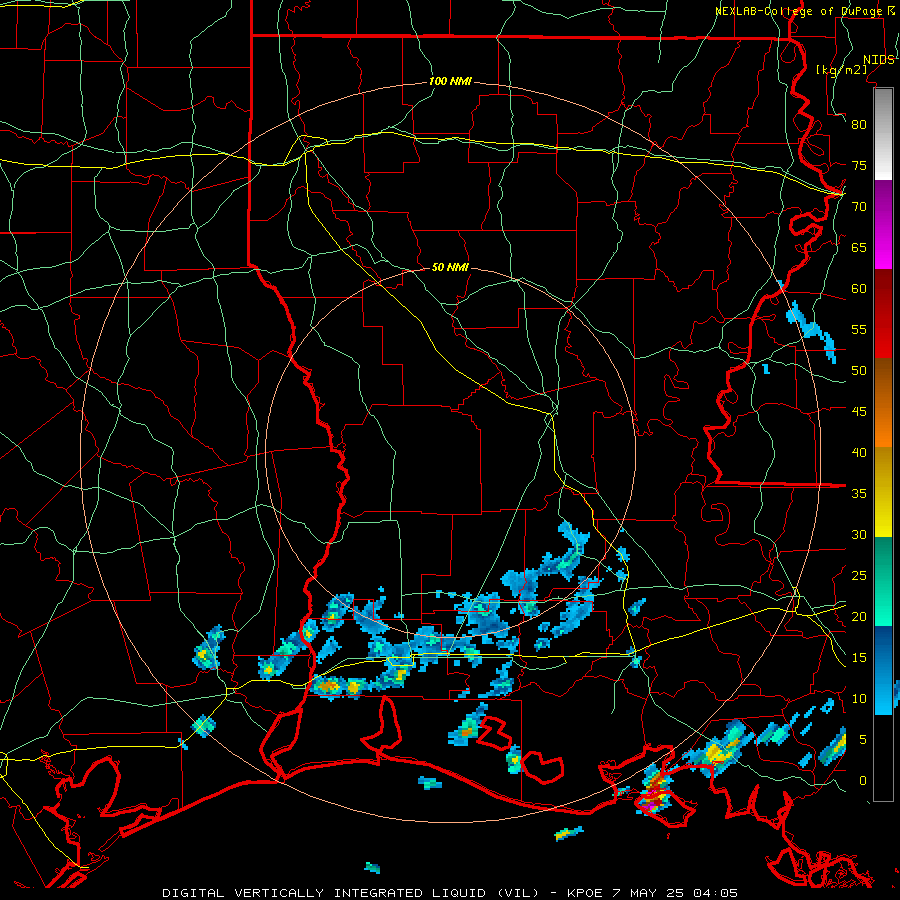Click the 5 value on the color scale

tap(863, 740)
